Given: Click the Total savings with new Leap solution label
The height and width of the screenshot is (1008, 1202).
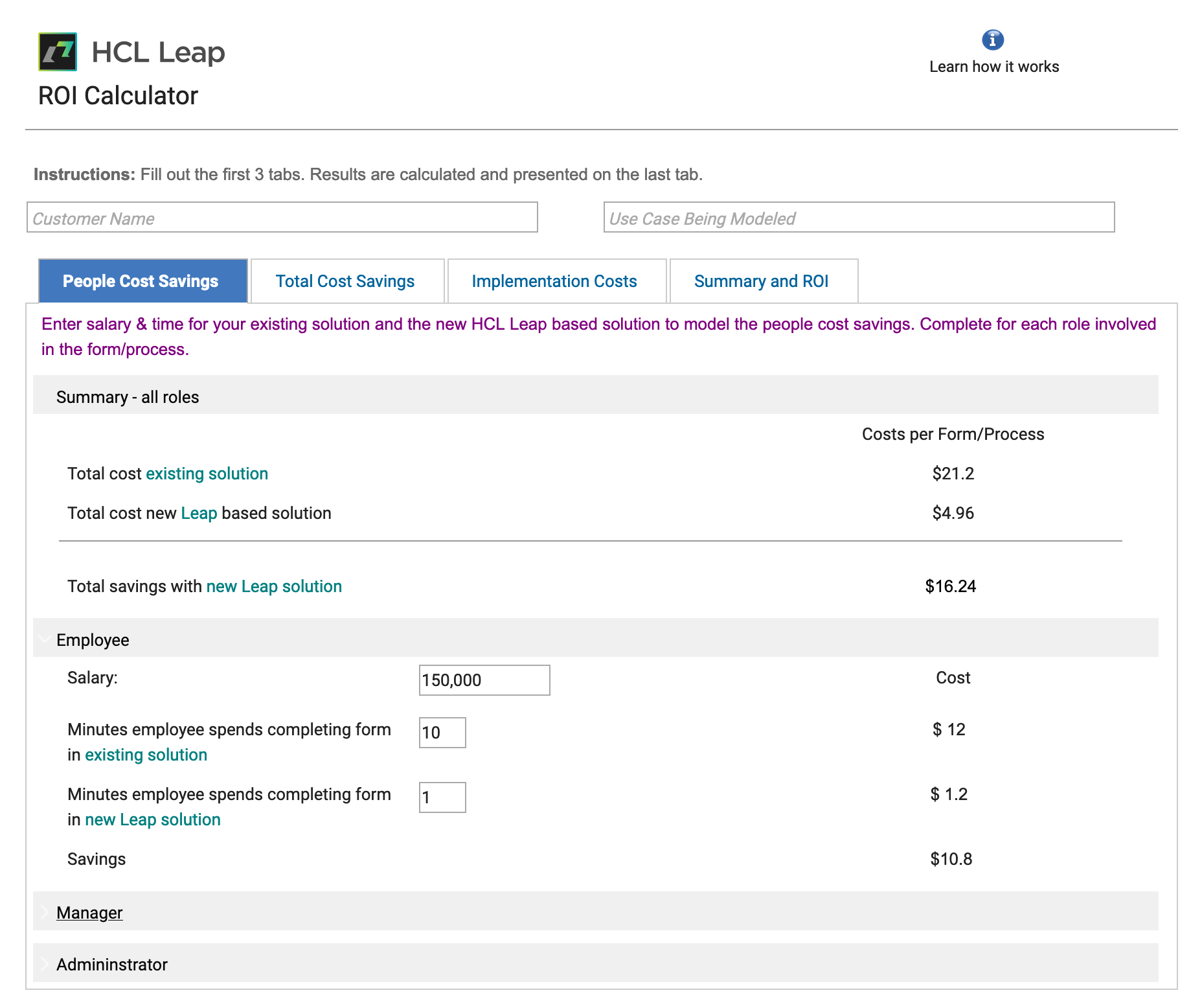Looking at the screenshot, I should [x=205, y=586].
